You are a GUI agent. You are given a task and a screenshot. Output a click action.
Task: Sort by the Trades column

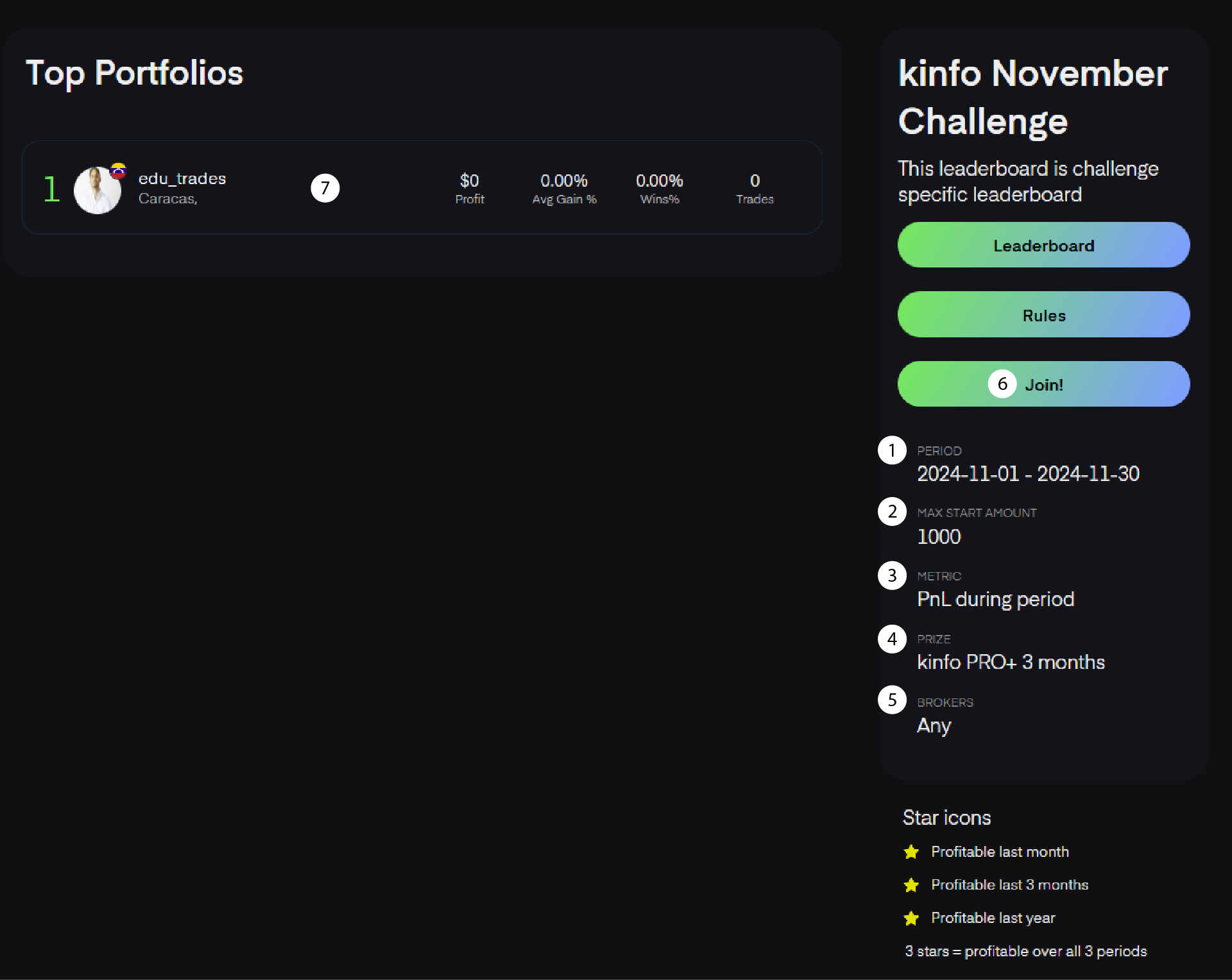click(755, 199)
